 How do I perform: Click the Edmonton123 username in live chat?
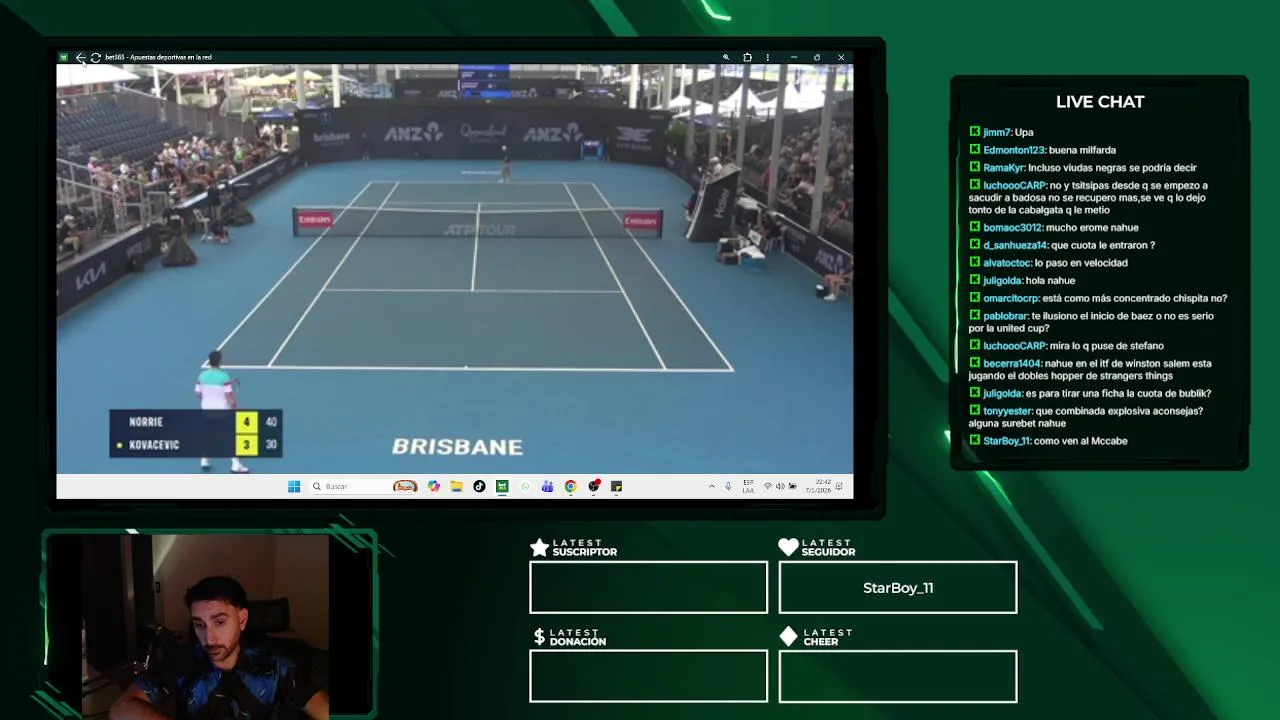point(1014,150)
